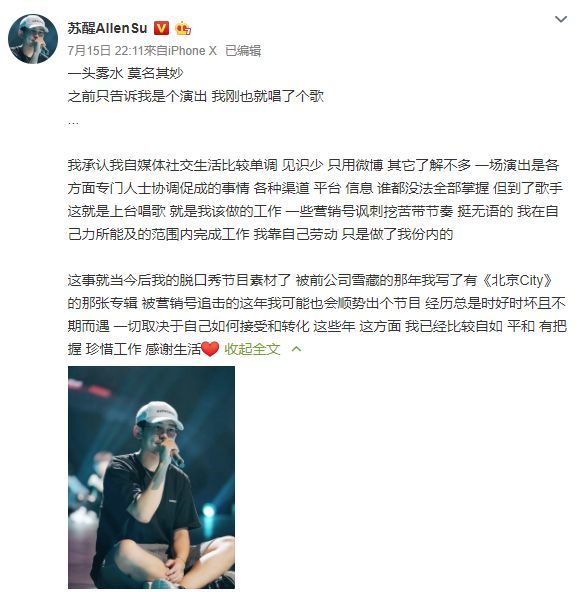
Task: Click the 《北京City》 title text
Action: coord(518,280)
